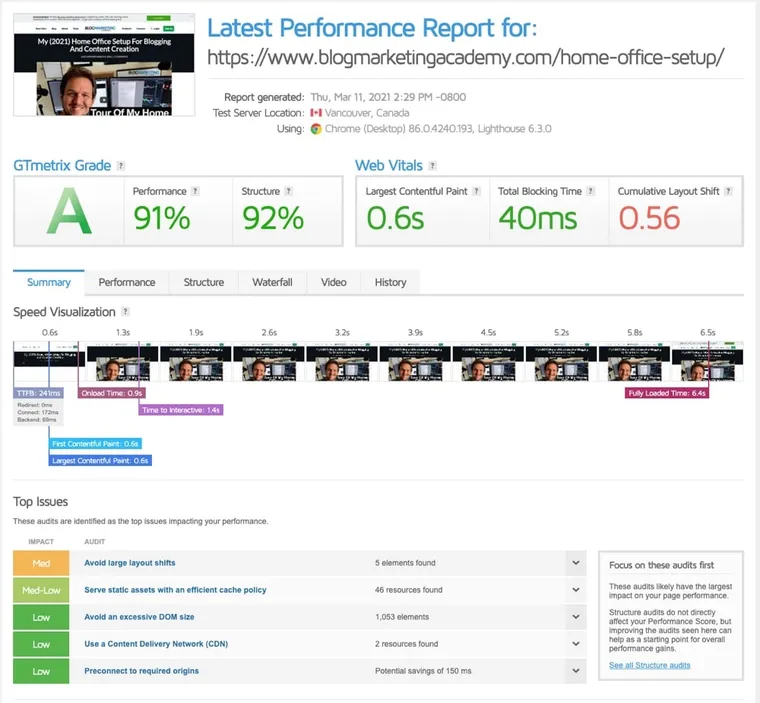Expand Content Delivery Network audit chevron
Screen dimensions: 760x703
[x=576, y=644]
